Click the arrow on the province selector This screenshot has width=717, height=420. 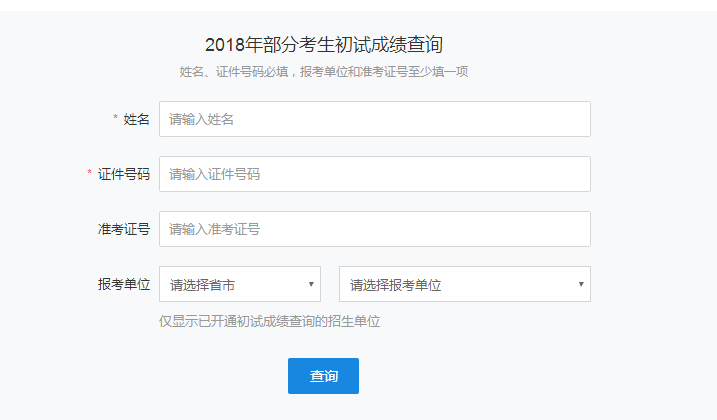coord(311,285)
